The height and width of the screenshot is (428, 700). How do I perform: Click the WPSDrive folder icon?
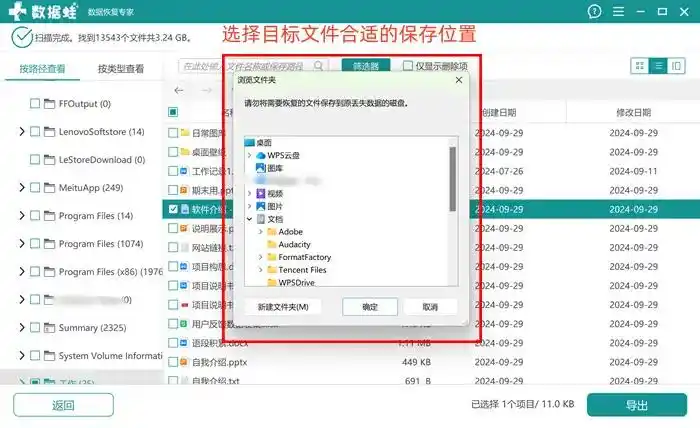271,283
